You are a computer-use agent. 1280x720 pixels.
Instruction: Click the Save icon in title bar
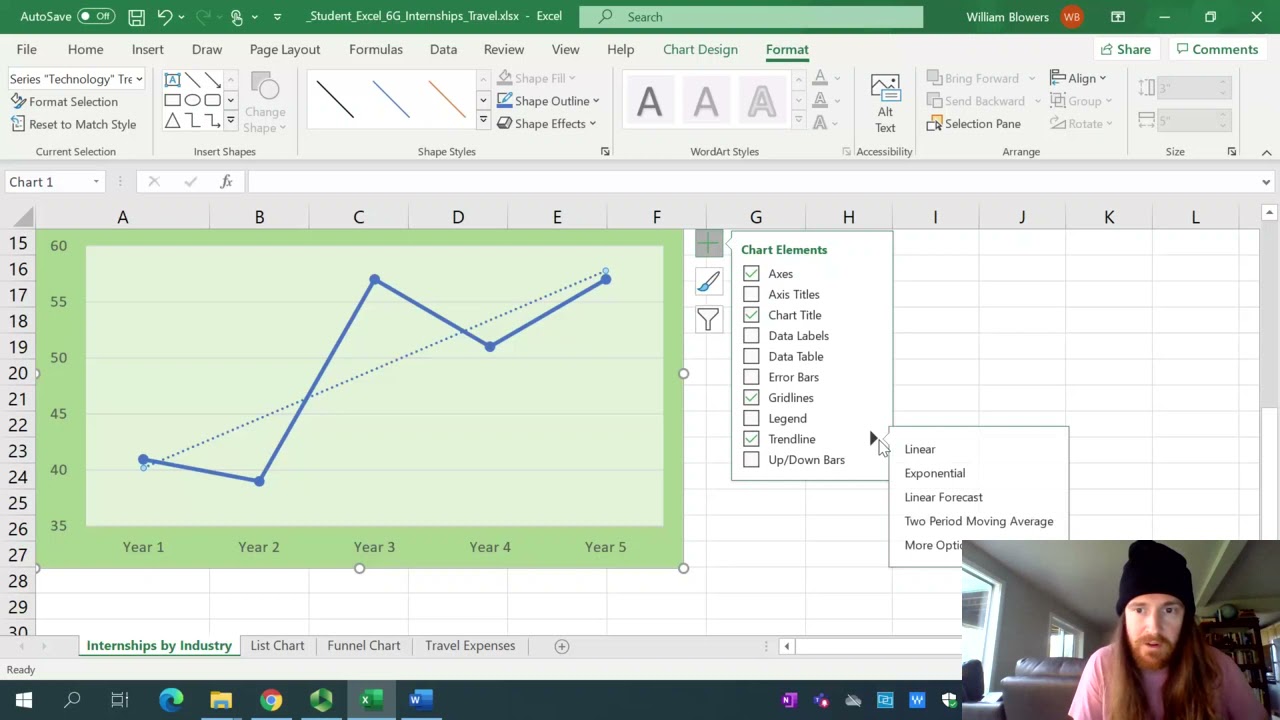[136, 17]
